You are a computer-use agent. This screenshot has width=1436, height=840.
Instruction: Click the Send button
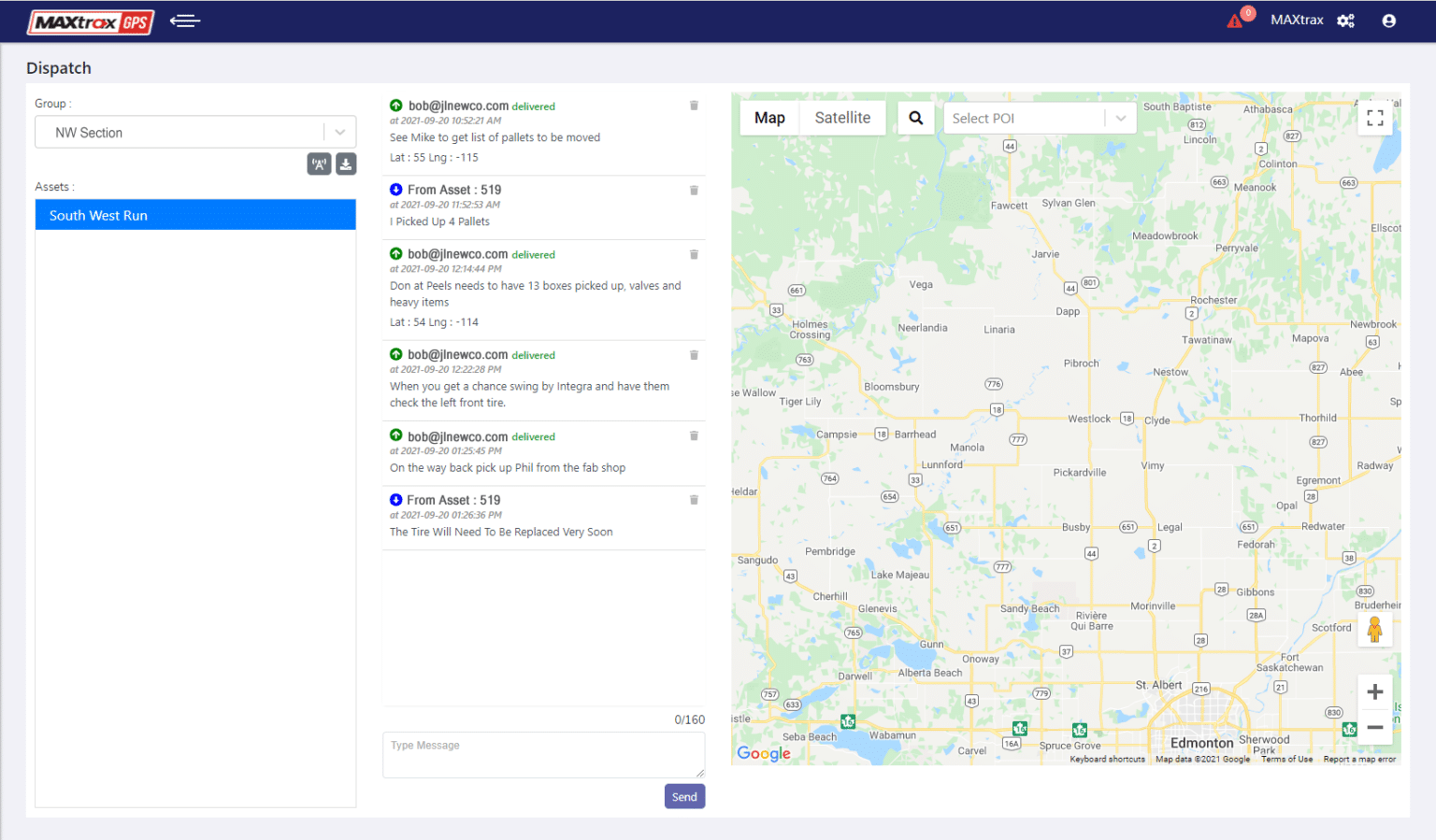pyautogui.click(x=684, y=796)
